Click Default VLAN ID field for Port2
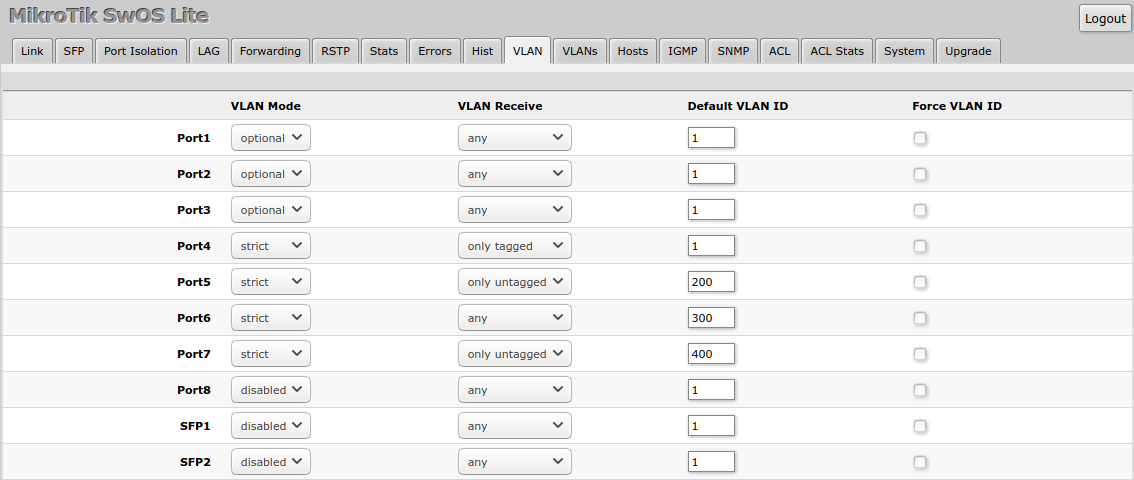Screen dimensions: 1134x480 tap(711, 174)
